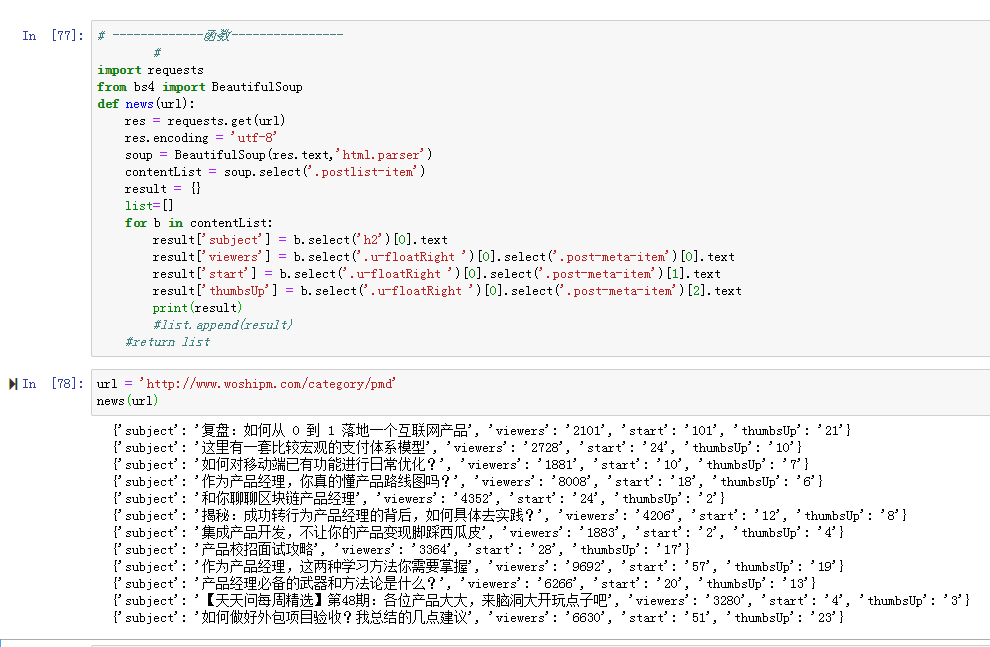This screenshot has height=647, width=990.
Task: Click the 'print(result)' statement
Action: [x=197, y=308]
